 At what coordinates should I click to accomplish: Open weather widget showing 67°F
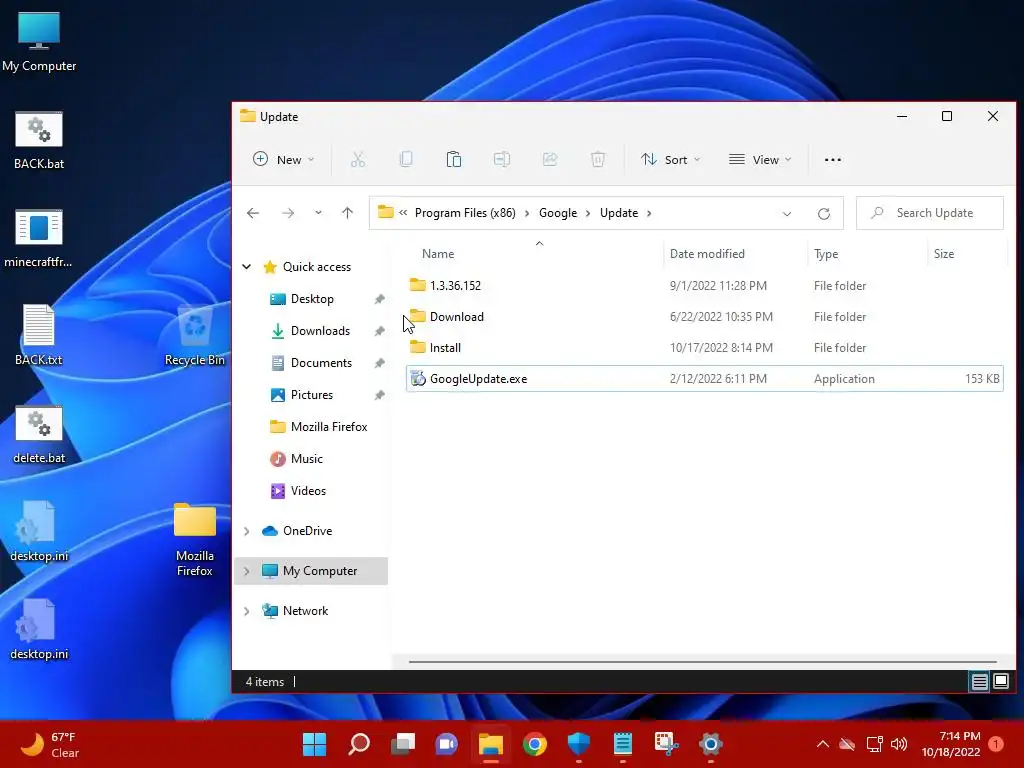click(51, 744)
